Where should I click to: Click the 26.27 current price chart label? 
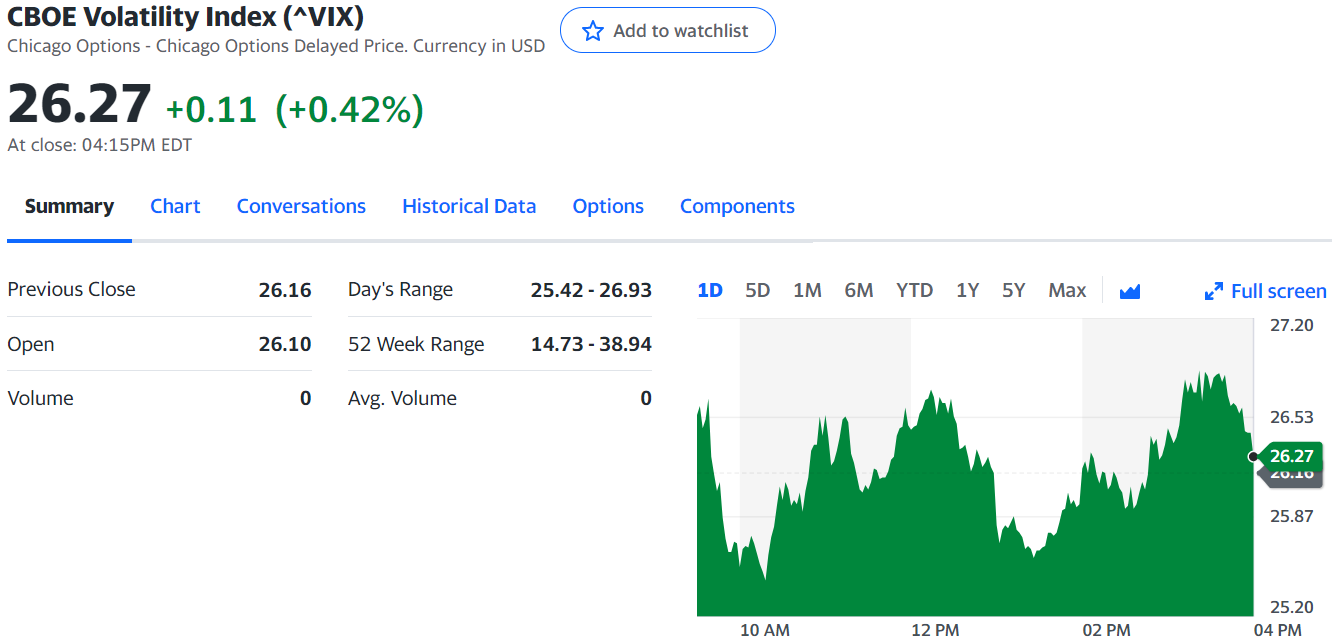pos(1291,456)
